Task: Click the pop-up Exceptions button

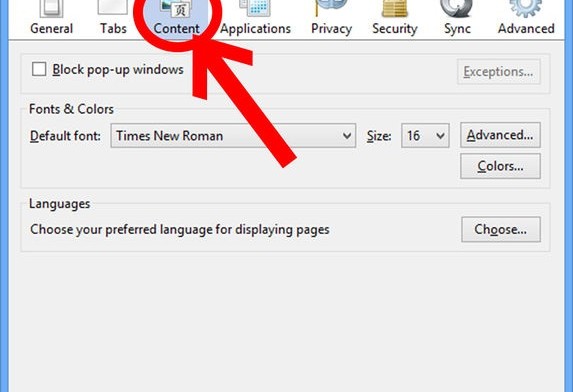Action: 498,72
